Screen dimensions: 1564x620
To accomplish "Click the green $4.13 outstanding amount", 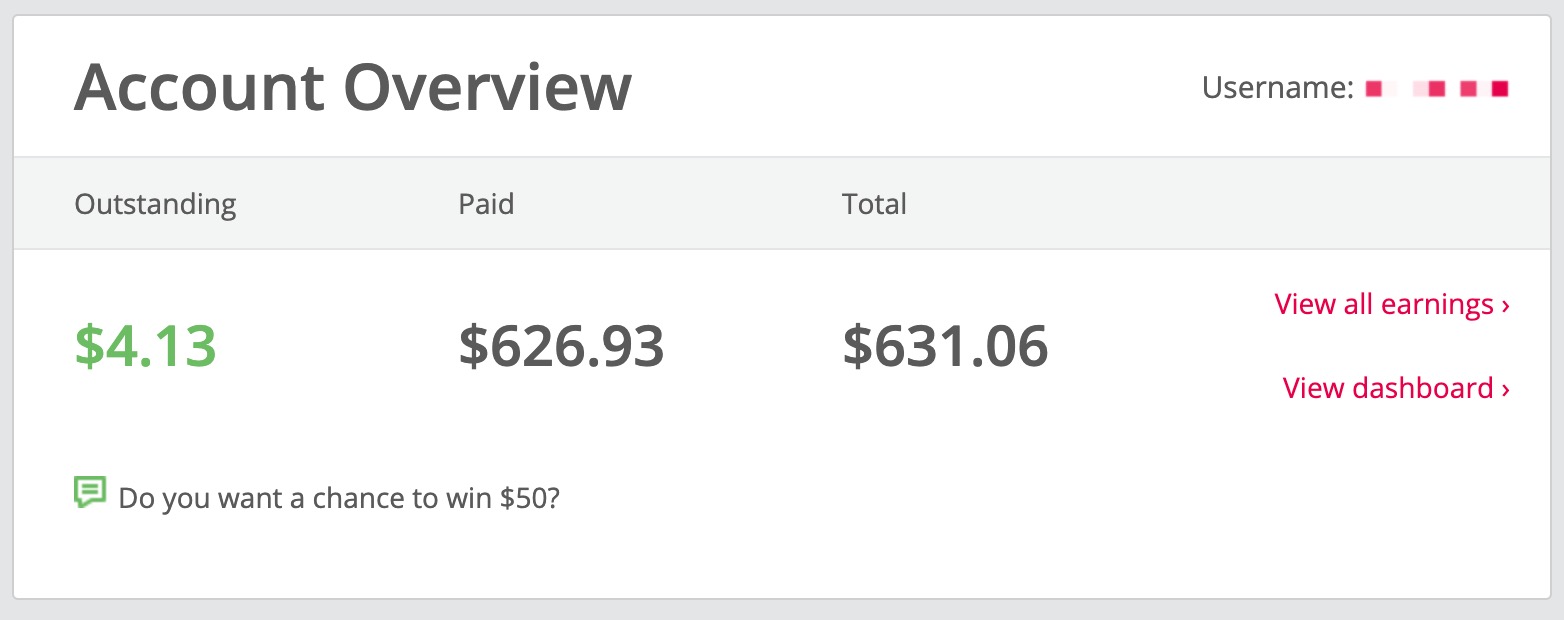I will (146, 347).
